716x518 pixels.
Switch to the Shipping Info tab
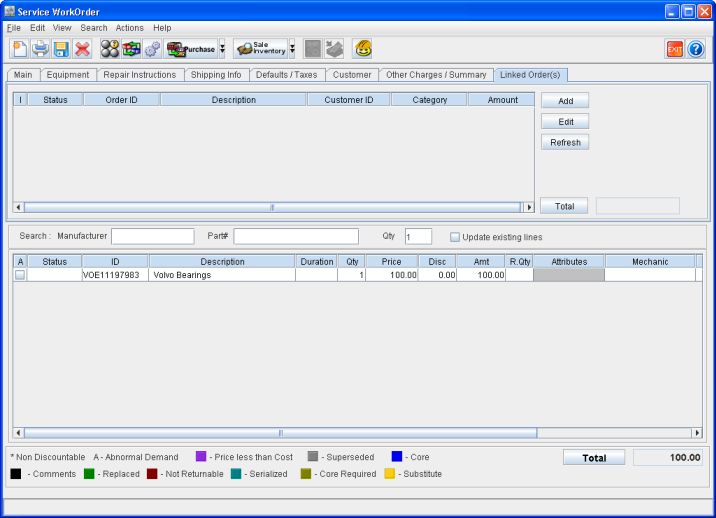pyautogui.click(x=216, y=75)
